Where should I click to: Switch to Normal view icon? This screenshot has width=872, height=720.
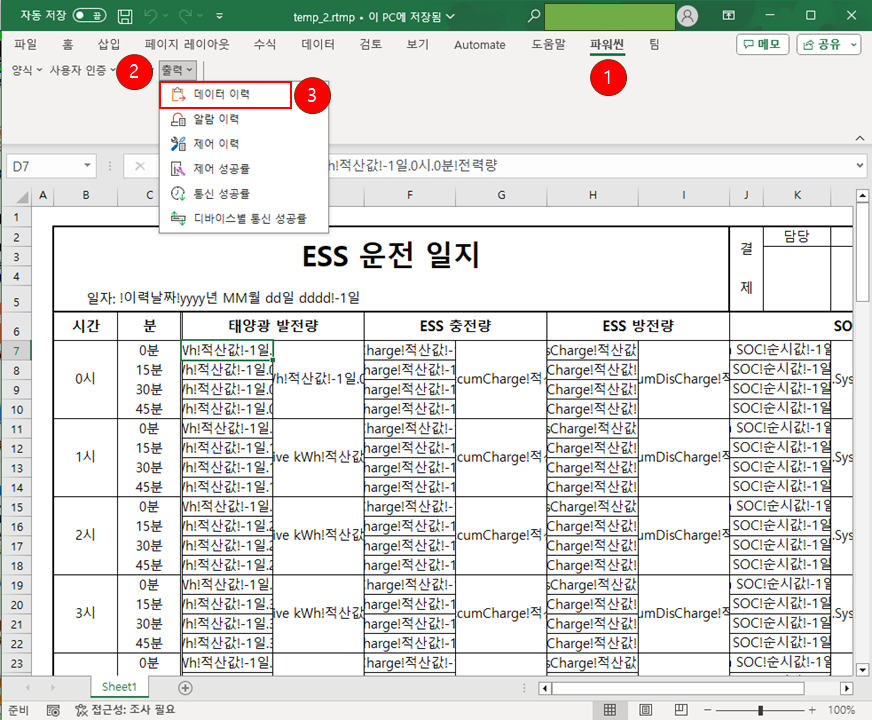click(610, 709)
